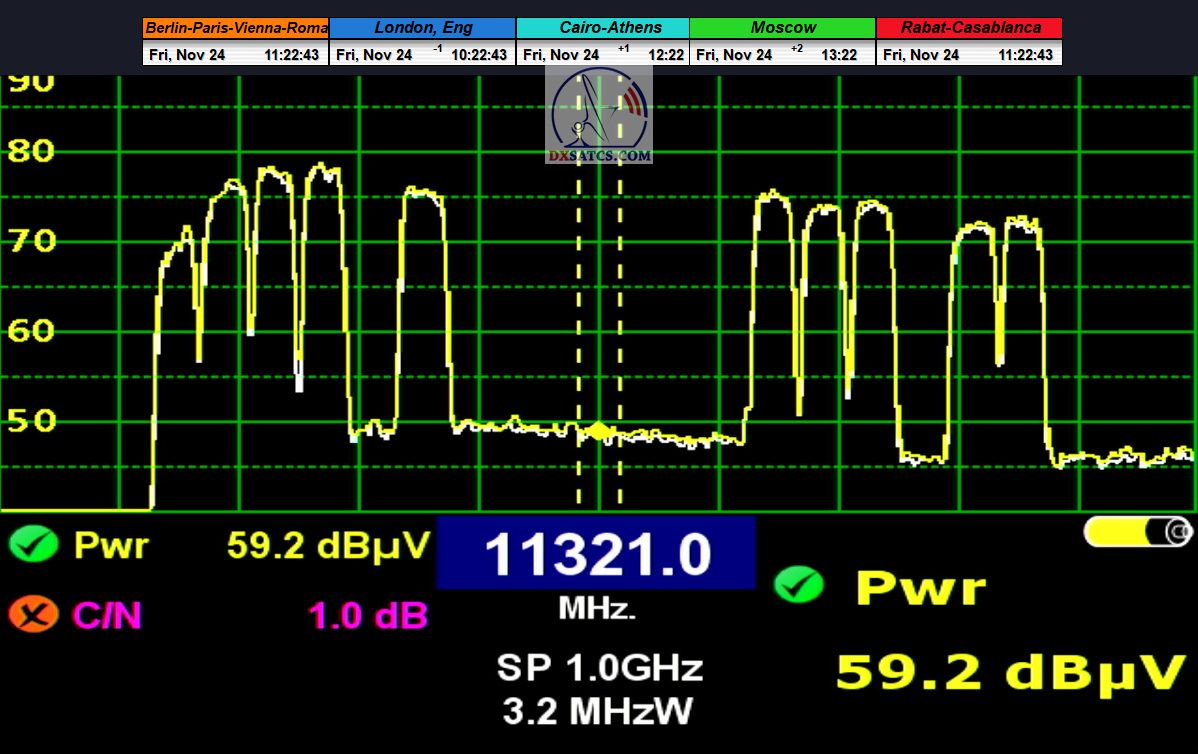
Task: Click the small Pwr 59.2 dBµV reading
Action: pyautogui.click(x=328, y=545)
